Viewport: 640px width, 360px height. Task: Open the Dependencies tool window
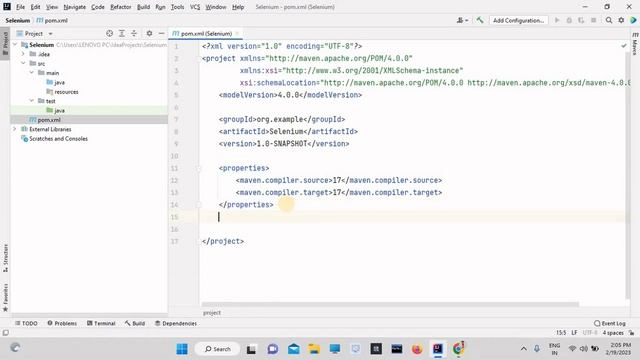point(176,323)
